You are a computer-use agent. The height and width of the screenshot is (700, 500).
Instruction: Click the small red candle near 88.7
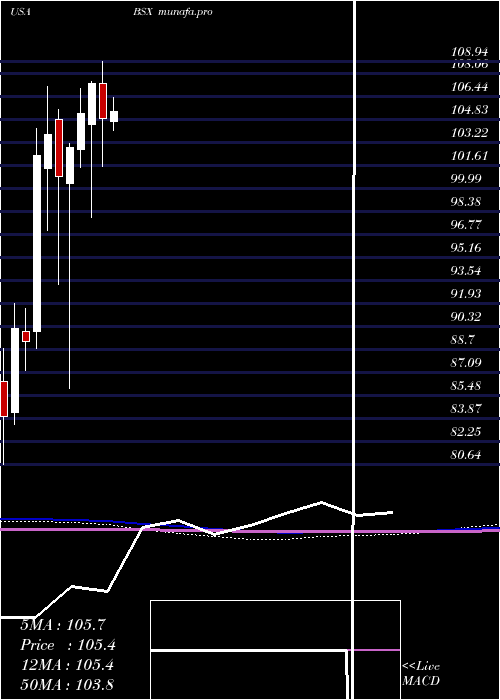tap(26, 336)
